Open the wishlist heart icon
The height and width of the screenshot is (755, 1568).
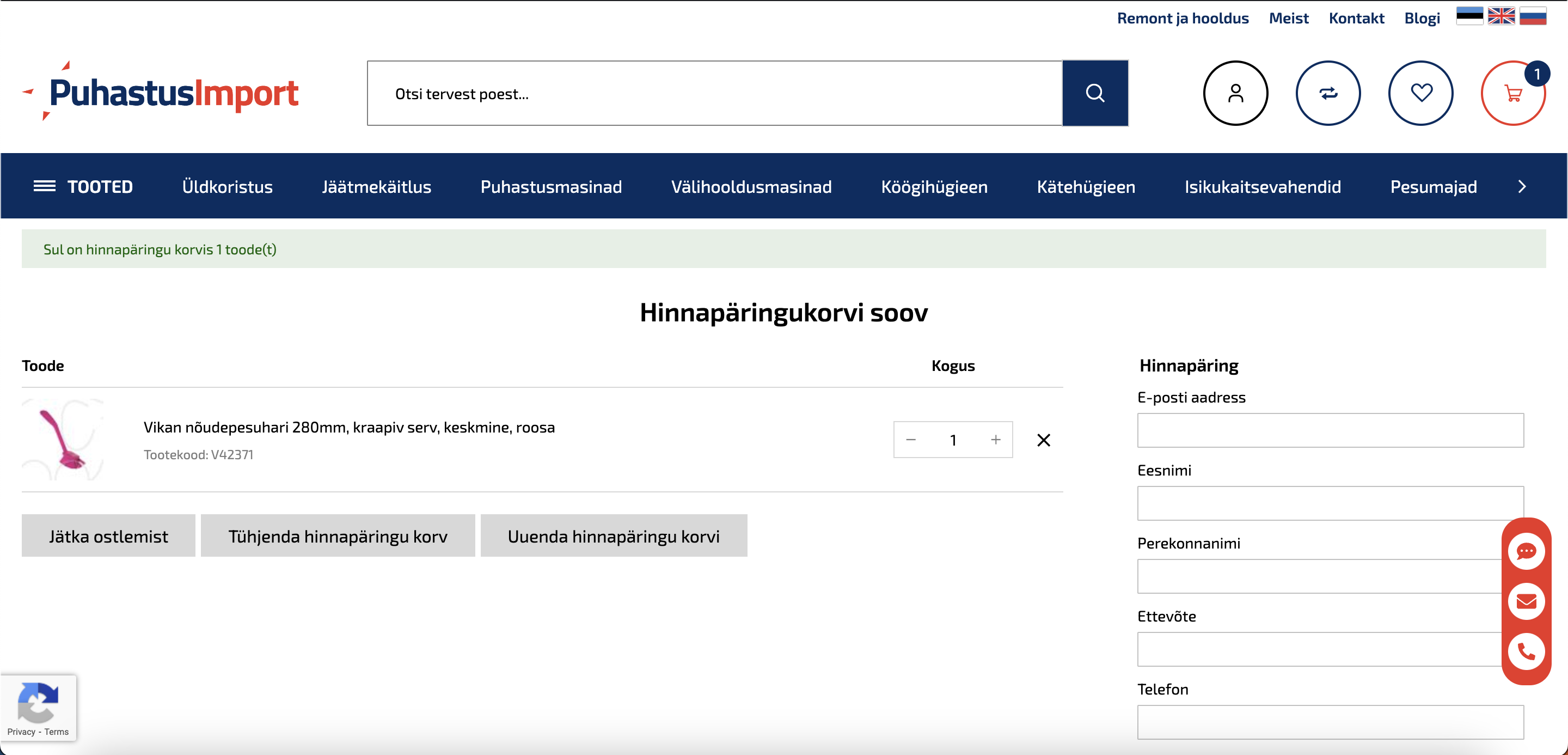[x=1420, y=93]
